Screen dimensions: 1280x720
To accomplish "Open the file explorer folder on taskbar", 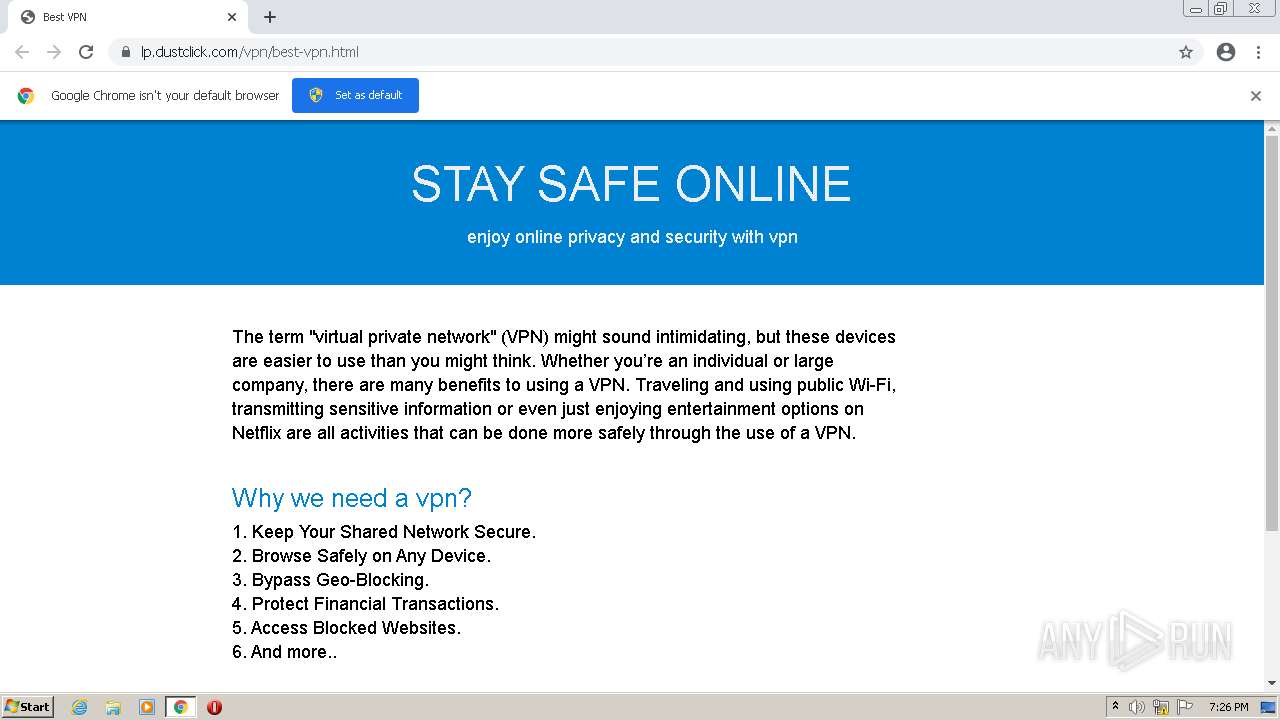I will point(113,707).
